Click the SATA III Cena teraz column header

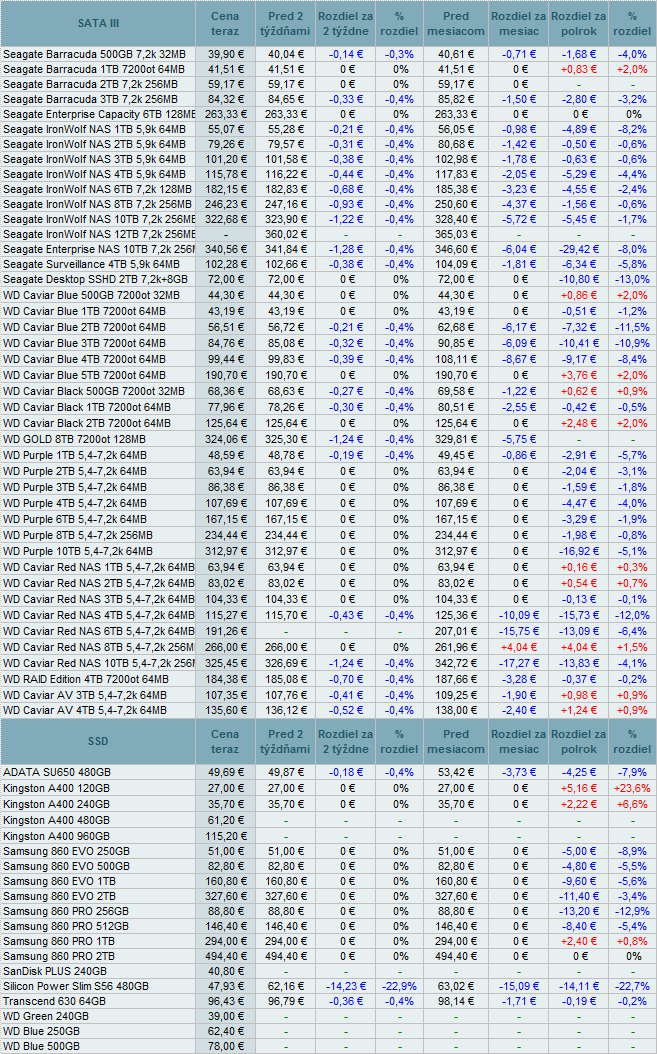tap(225, 24)
